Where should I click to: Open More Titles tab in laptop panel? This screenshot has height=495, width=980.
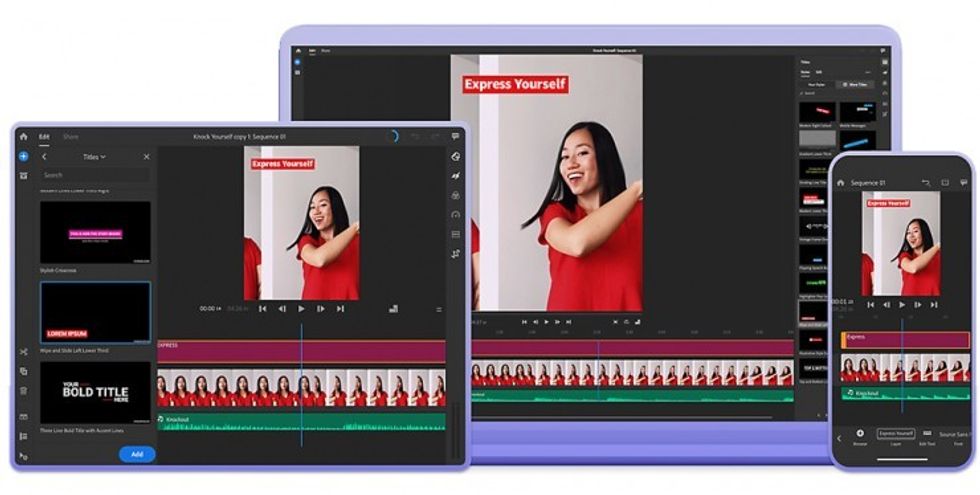point(855,84)
